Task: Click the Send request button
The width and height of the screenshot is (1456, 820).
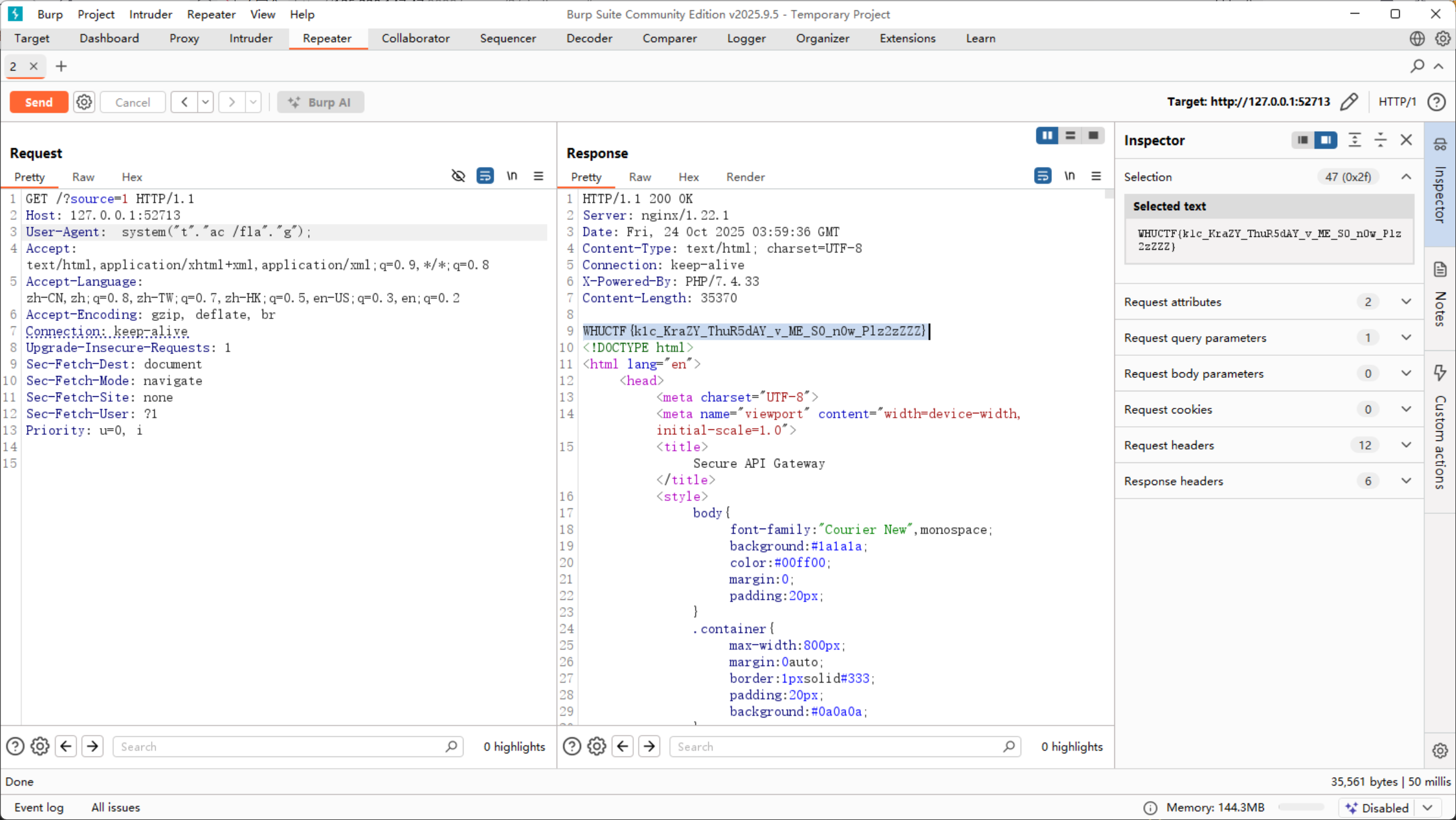Action: coord(39,102)
